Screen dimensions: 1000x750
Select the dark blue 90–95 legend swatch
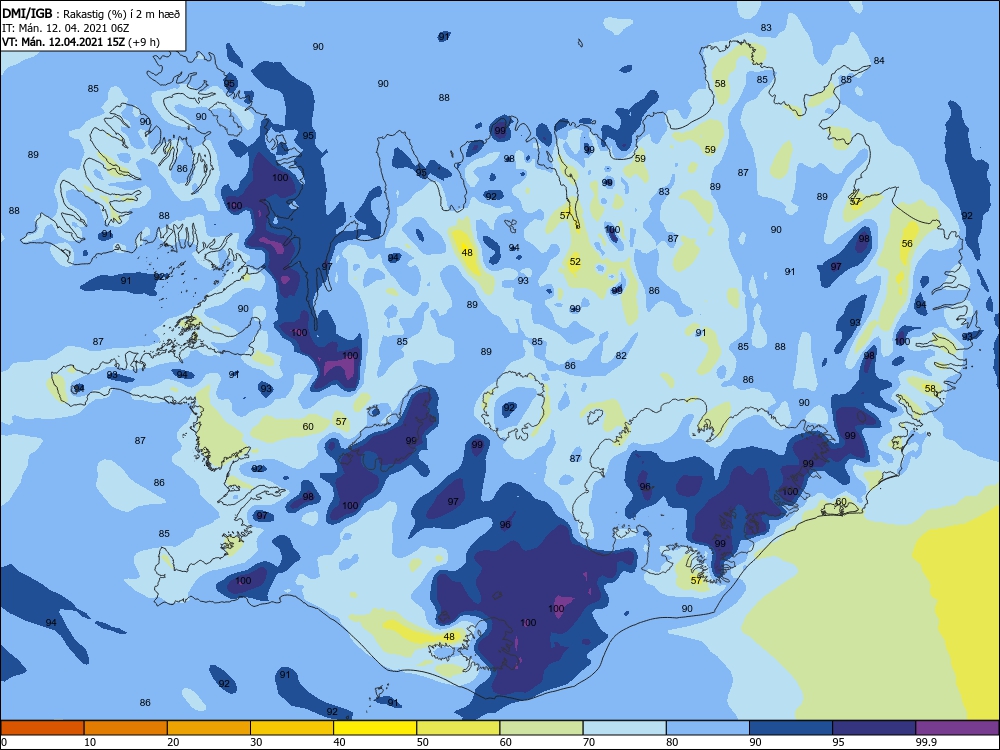[x=791, y=728]
